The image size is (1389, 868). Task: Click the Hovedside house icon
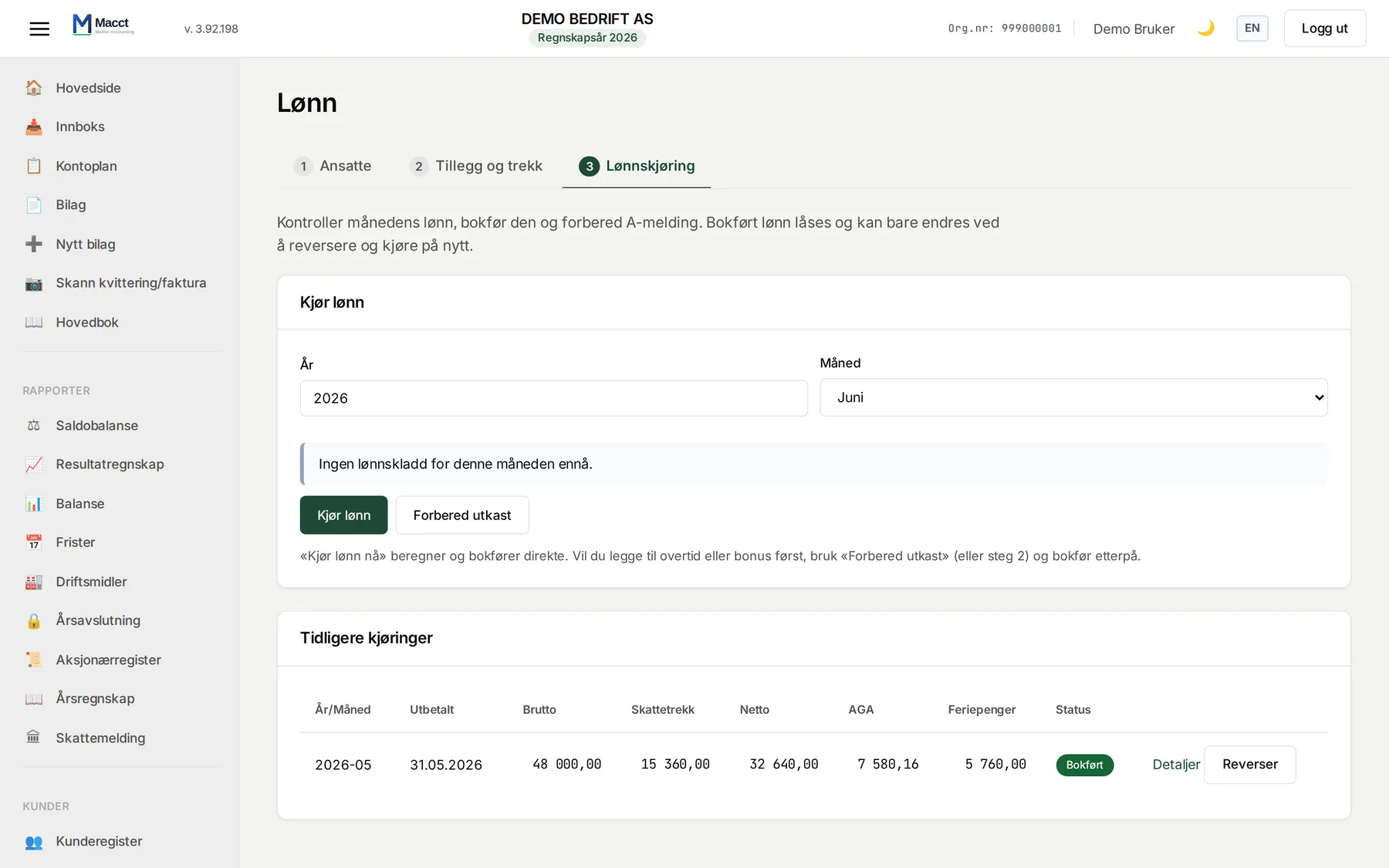(34, 88)
